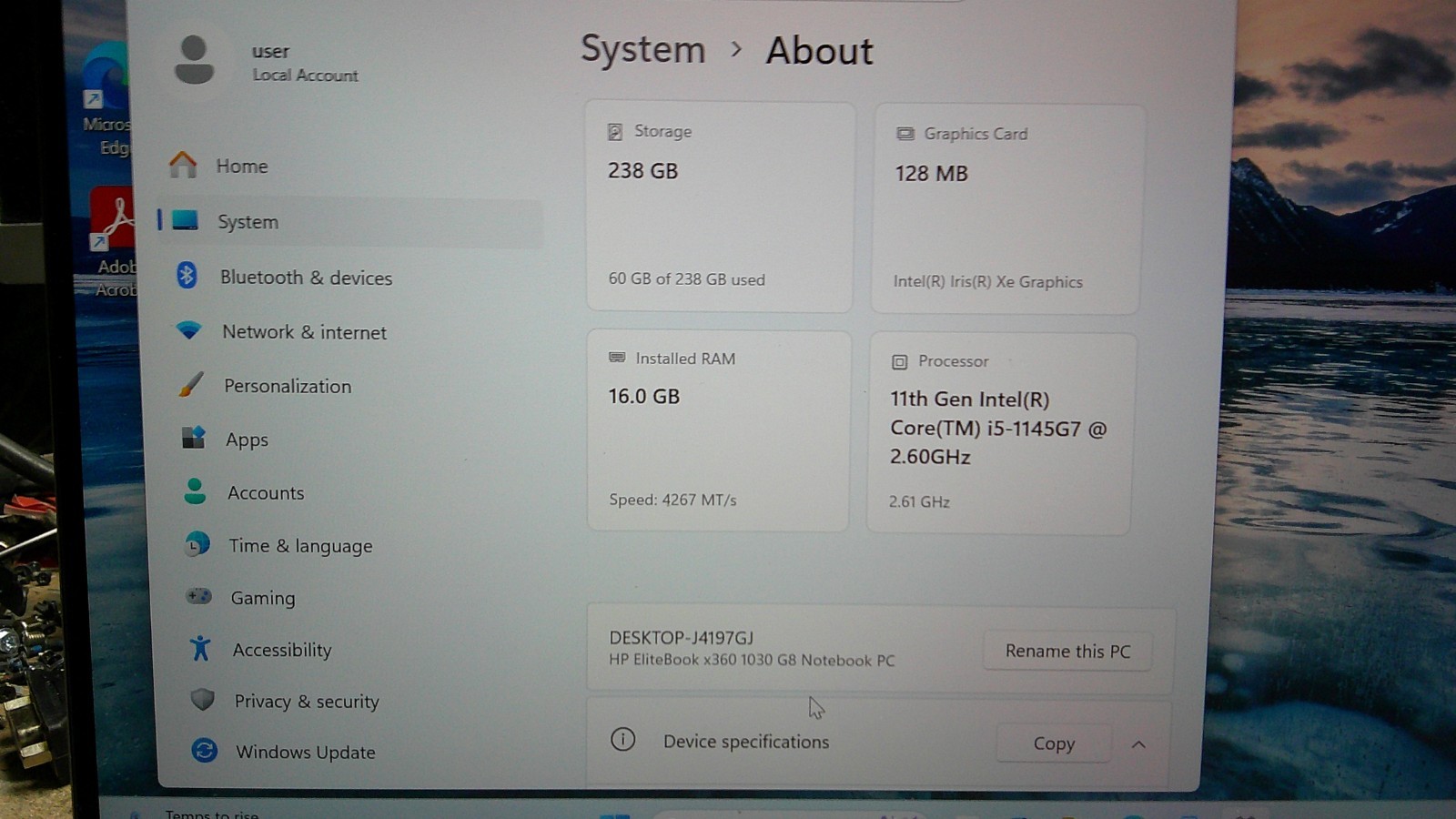Click the Graphics Card icon
The width and height of the screenshot is (1456, 819).
[x=905, y=134]
